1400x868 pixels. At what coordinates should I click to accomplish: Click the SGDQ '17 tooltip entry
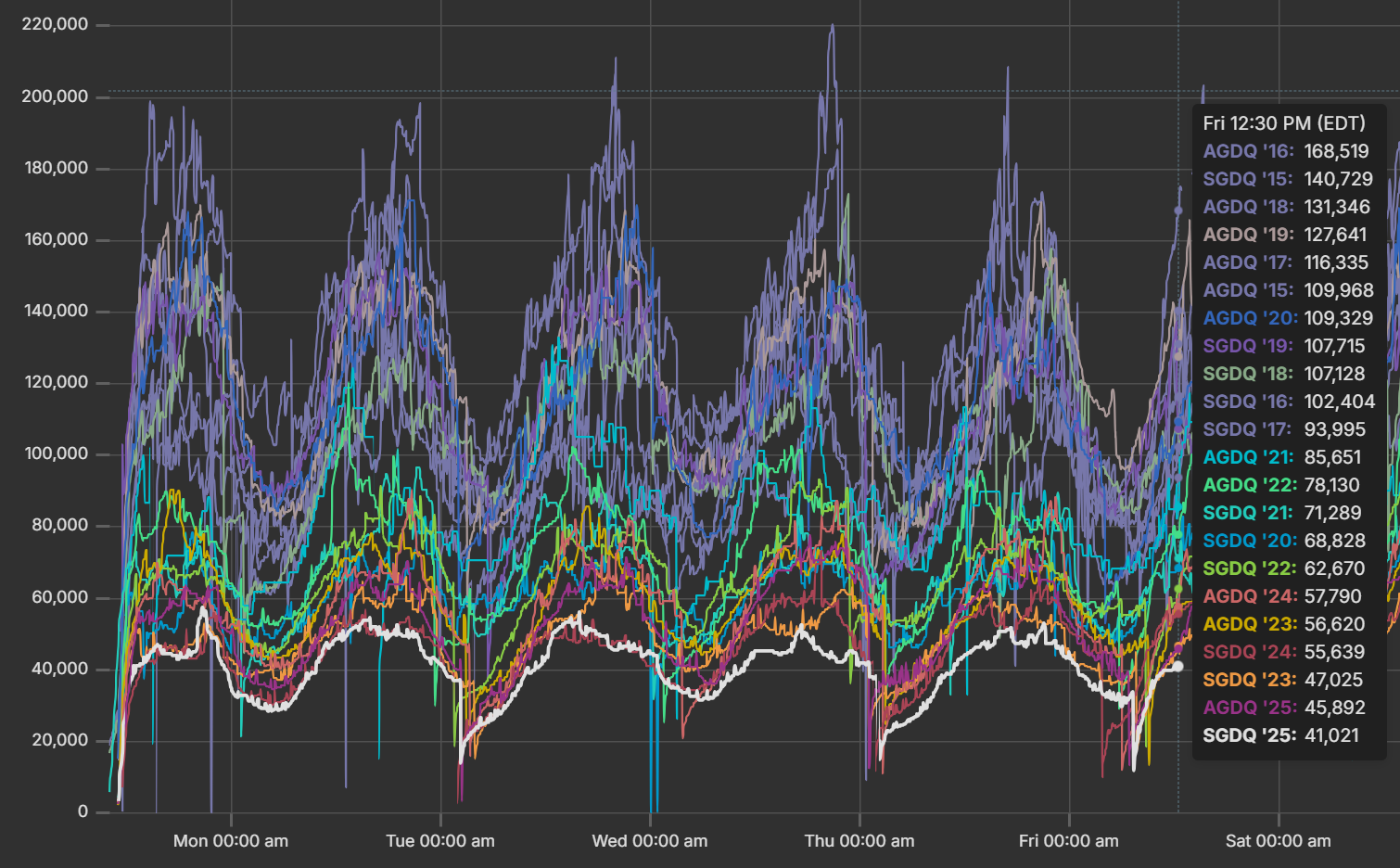(x=1285, y=429)
